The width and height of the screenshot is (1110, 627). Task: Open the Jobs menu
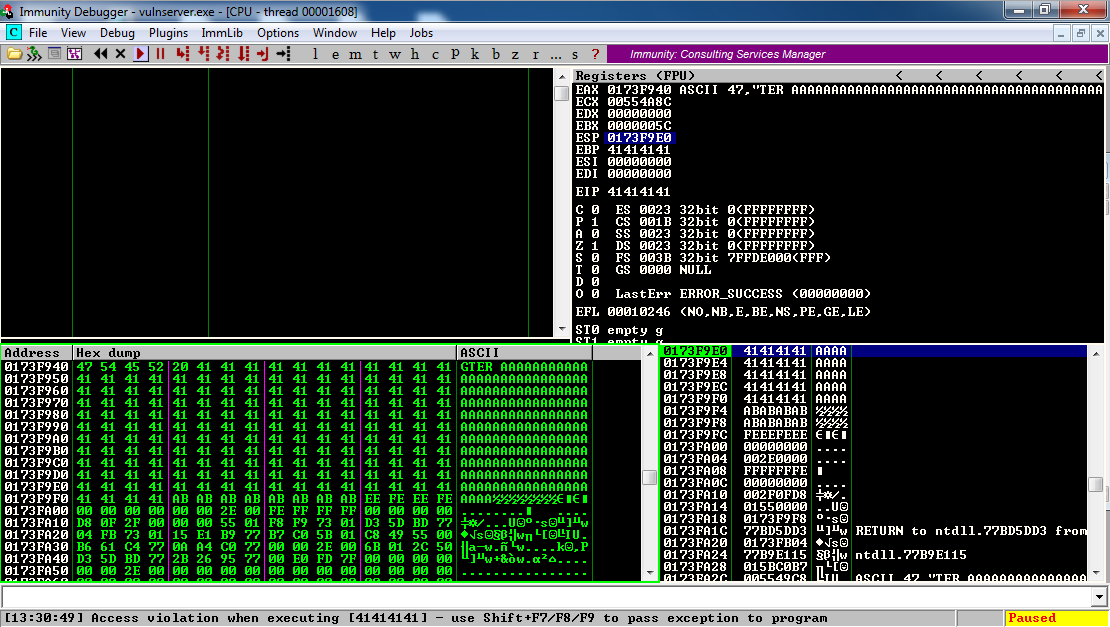point(420,33)
